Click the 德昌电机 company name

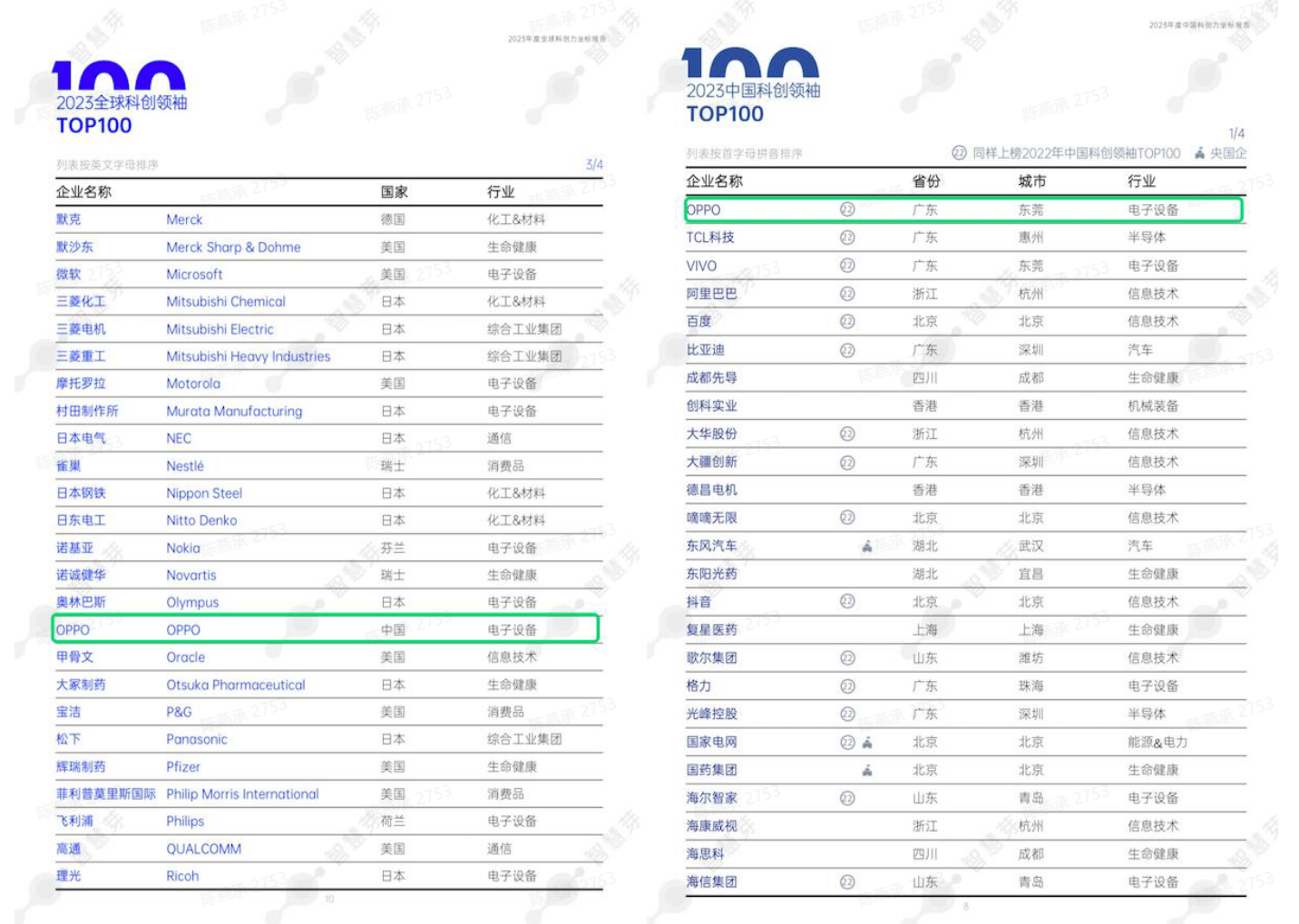point(711,490)
